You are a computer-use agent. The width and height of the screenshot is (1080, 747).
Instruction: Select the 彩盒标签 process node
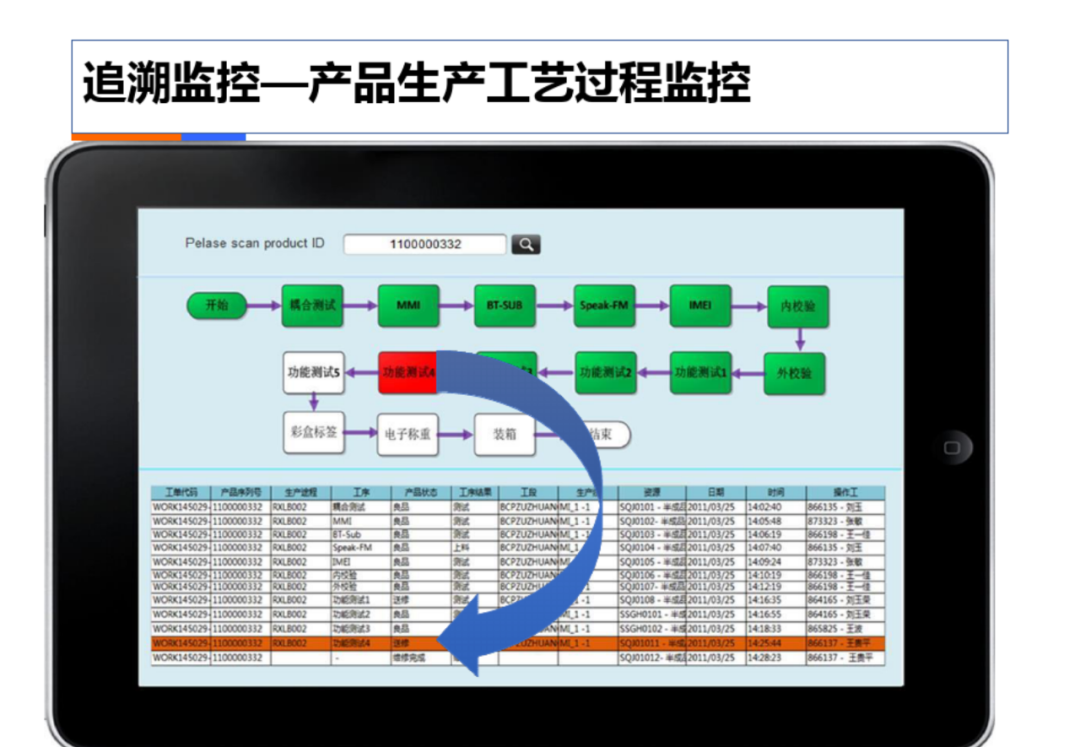point(313,432)
